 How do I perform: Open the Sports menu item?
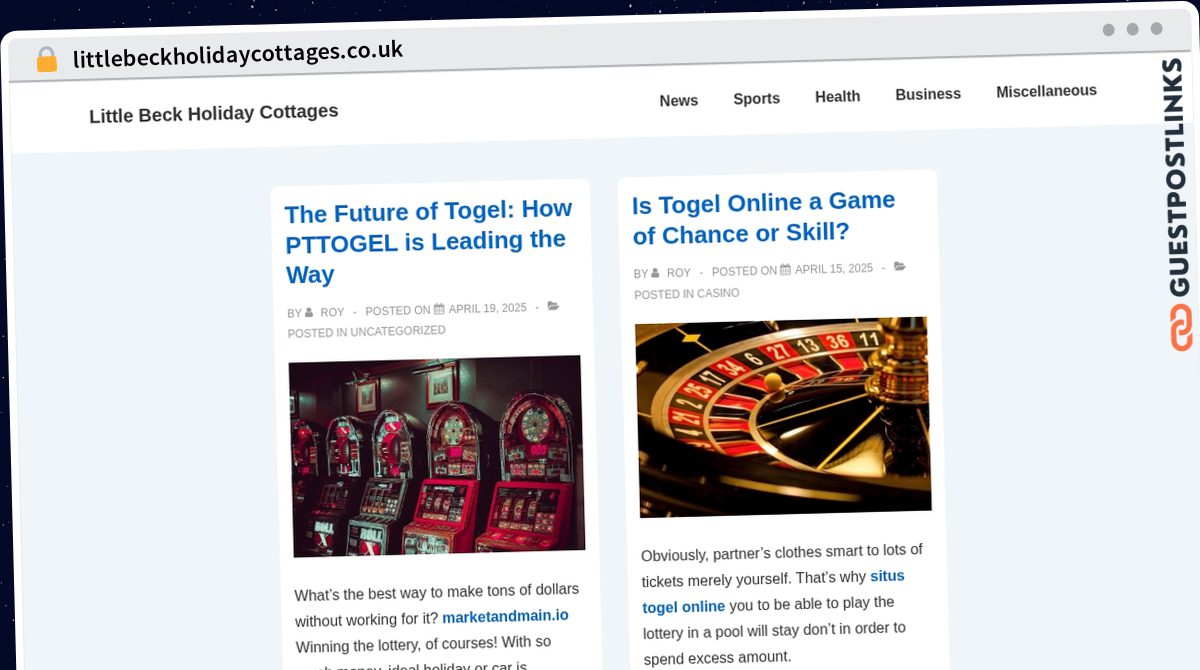[x=756, y=98]
